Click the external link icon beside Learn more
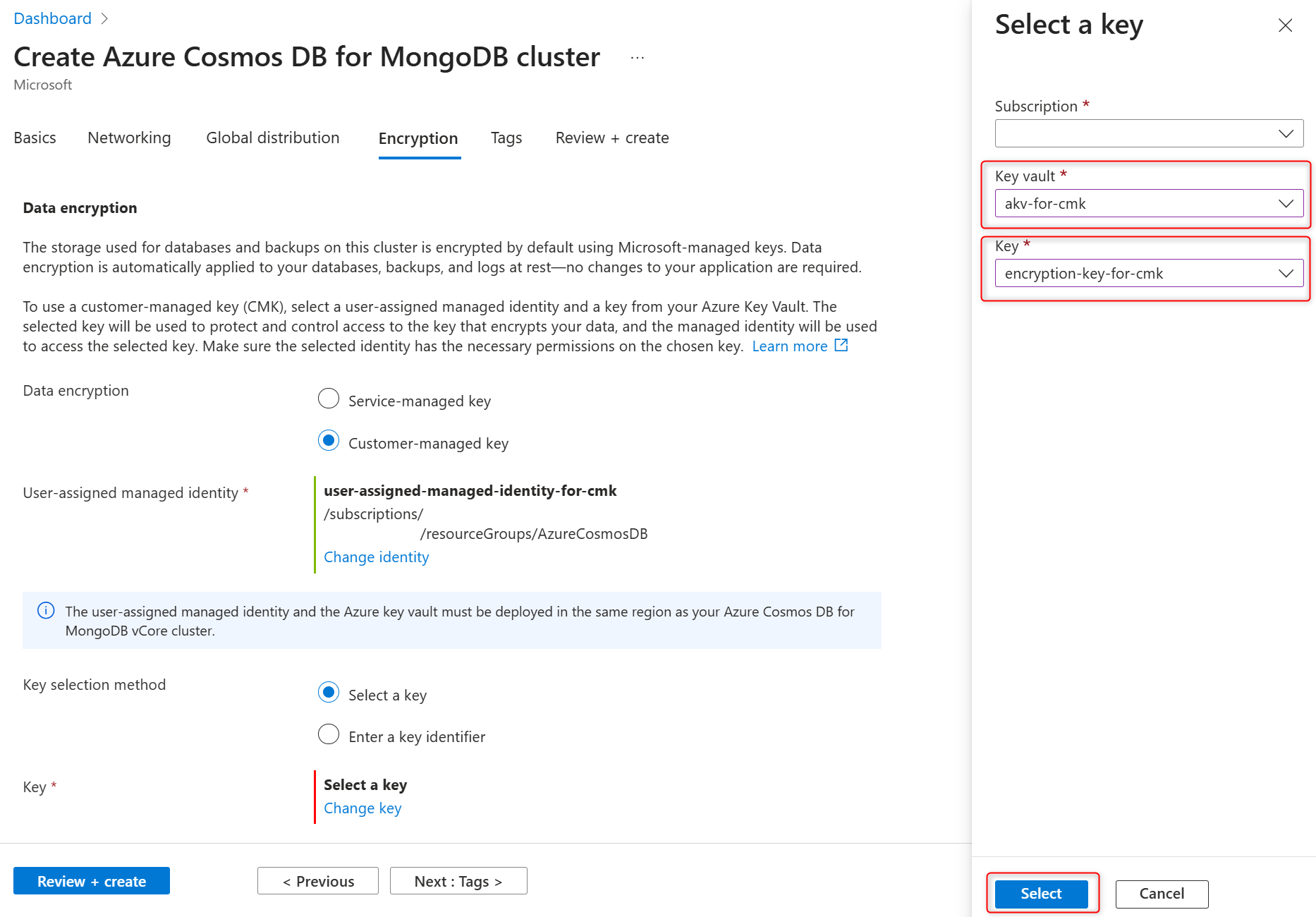The image size is (1316, 917). pyautogui.click(x=841, y=346)
